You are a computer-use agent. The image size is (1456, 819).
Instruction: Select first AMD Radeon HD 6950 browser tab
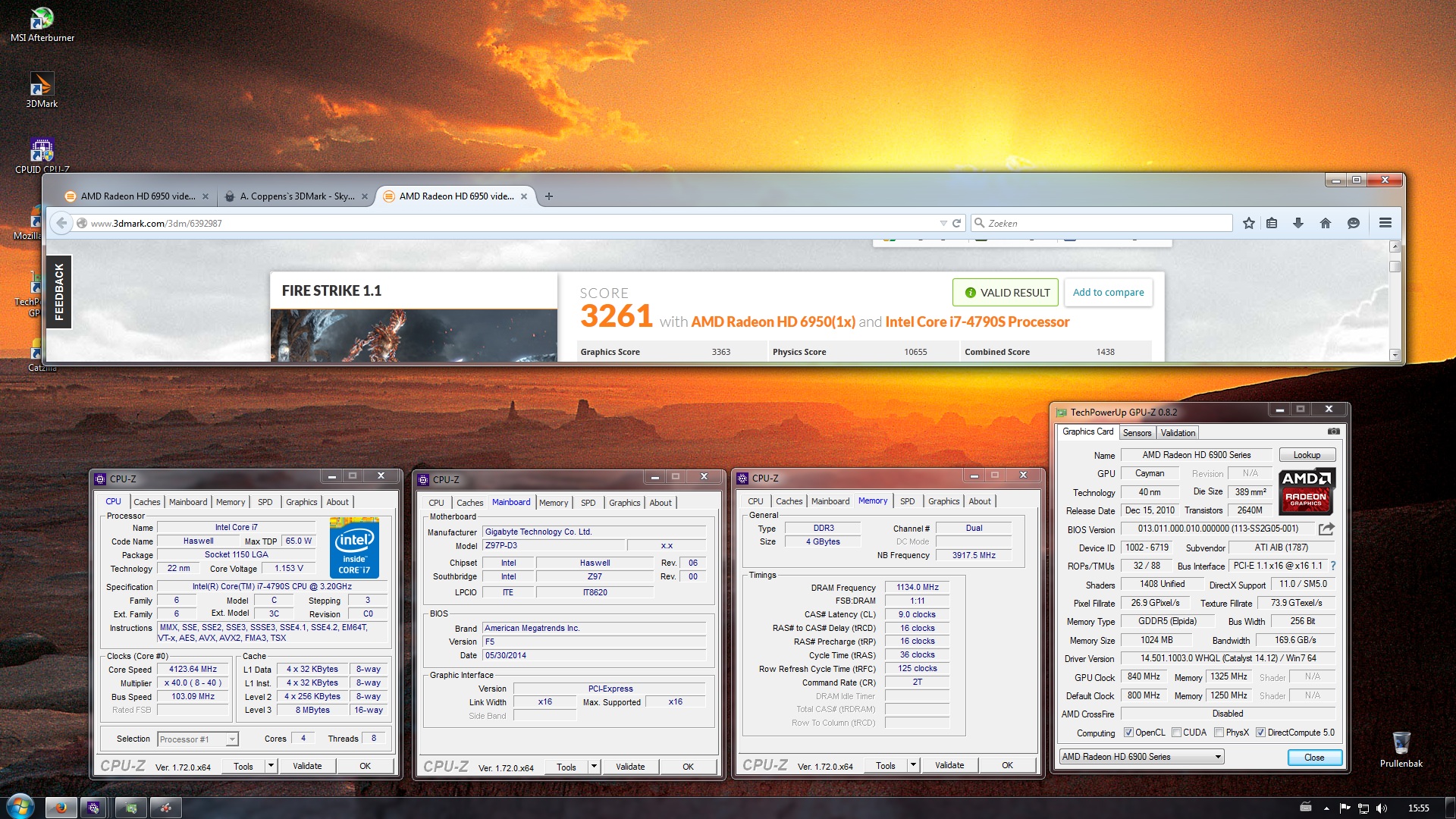coord(137,196)
